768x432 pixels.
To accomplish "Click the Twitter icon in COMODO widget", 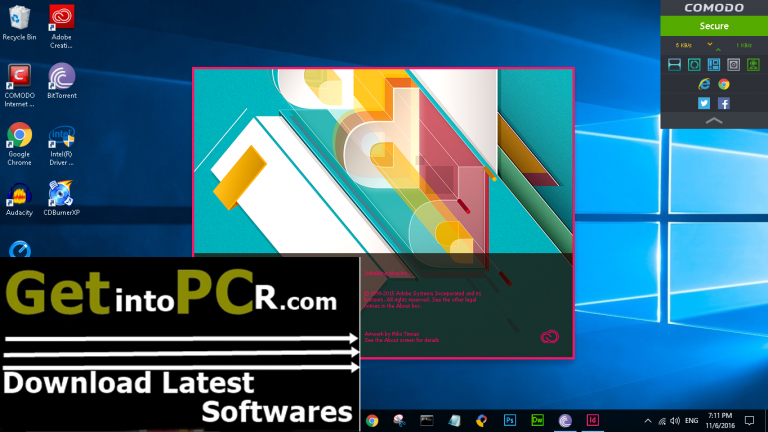I will coord(704,103).
